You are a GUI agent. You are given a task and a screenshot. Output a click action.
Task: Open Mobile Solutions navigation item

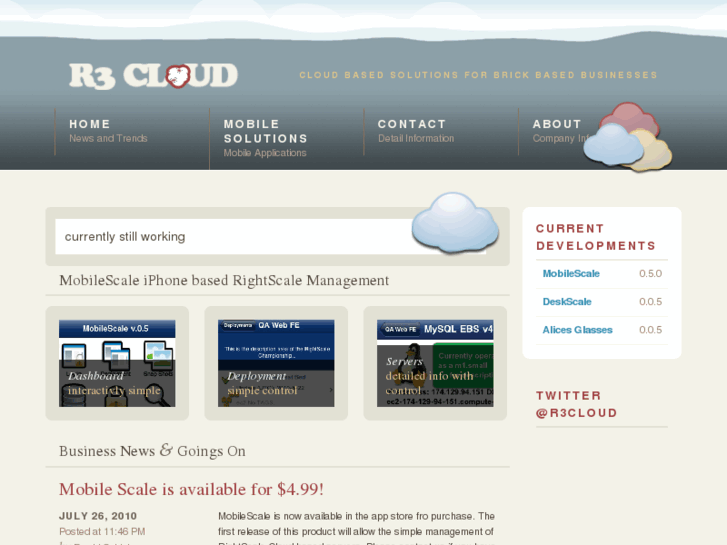[x=266, y=131]
